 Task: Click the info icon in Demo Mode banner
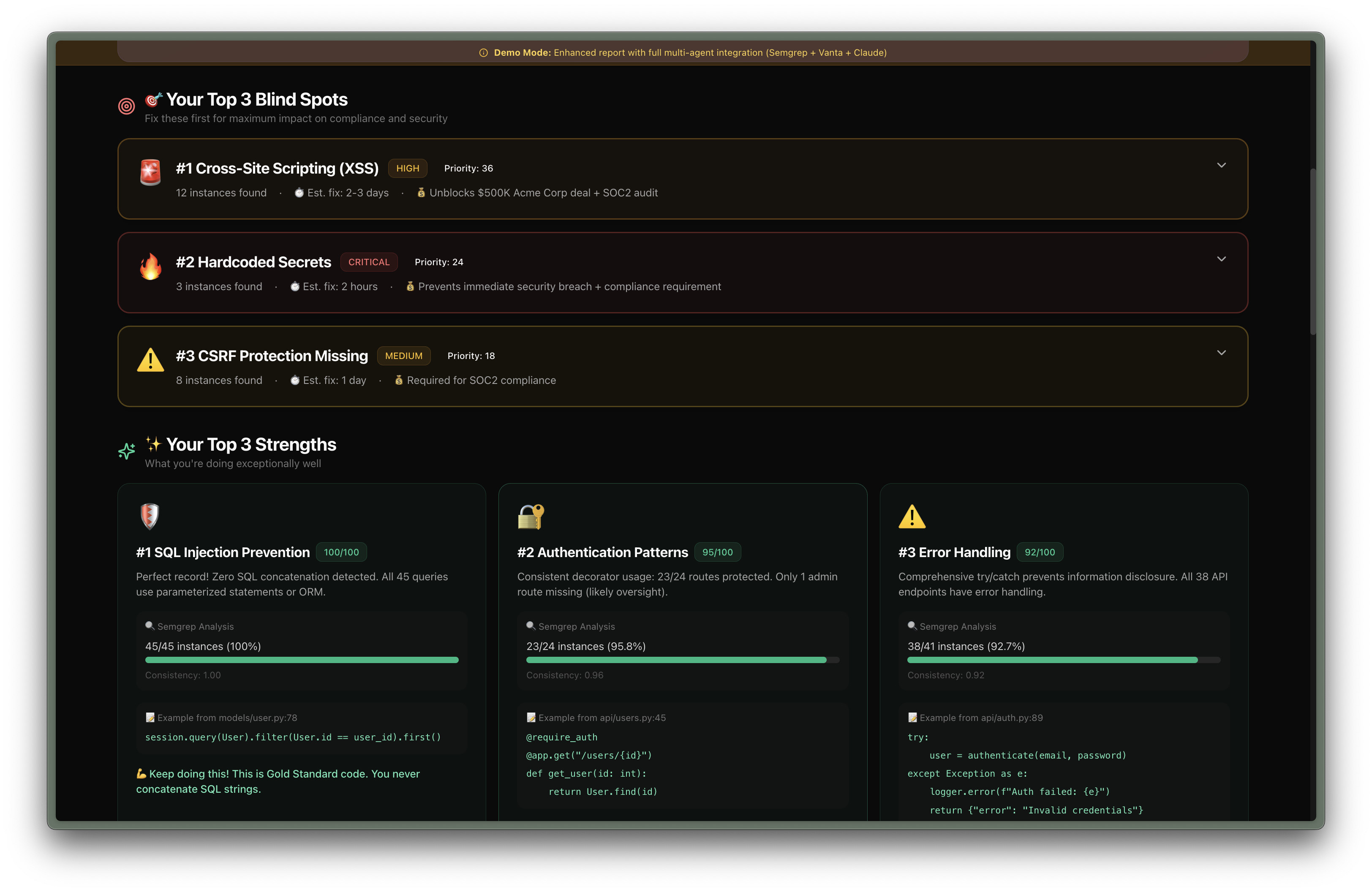(483, 52)
